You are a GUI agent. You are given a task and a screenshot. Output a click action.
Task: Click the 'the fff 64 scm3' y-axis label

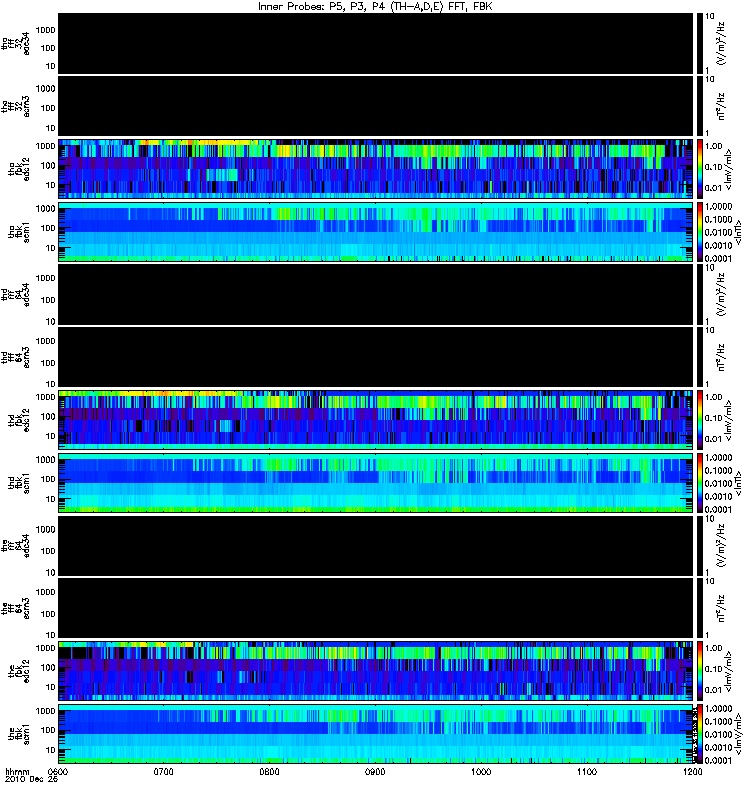(16, 608)
